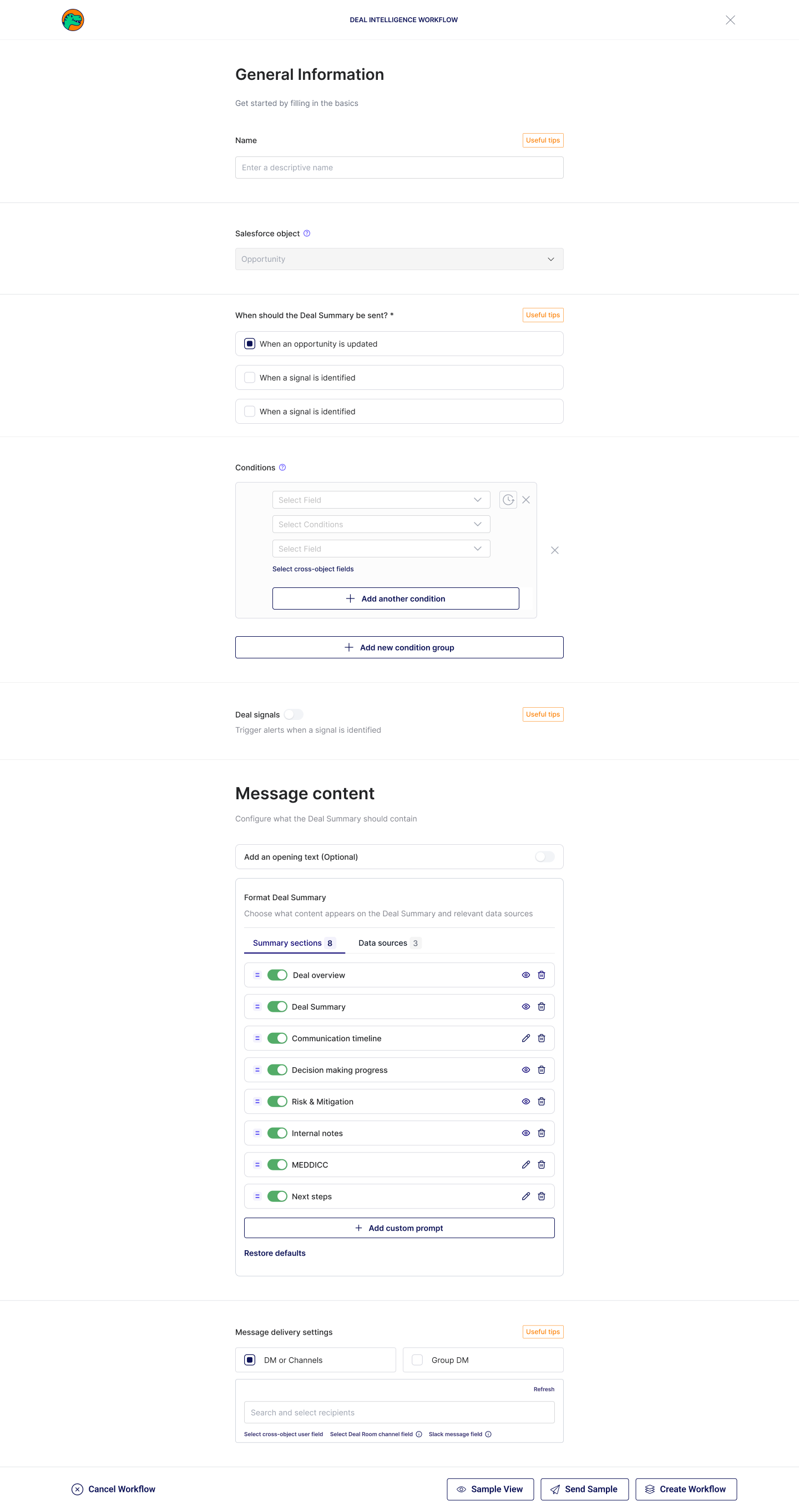Select the DM or Channels option

coord(316,1360)
